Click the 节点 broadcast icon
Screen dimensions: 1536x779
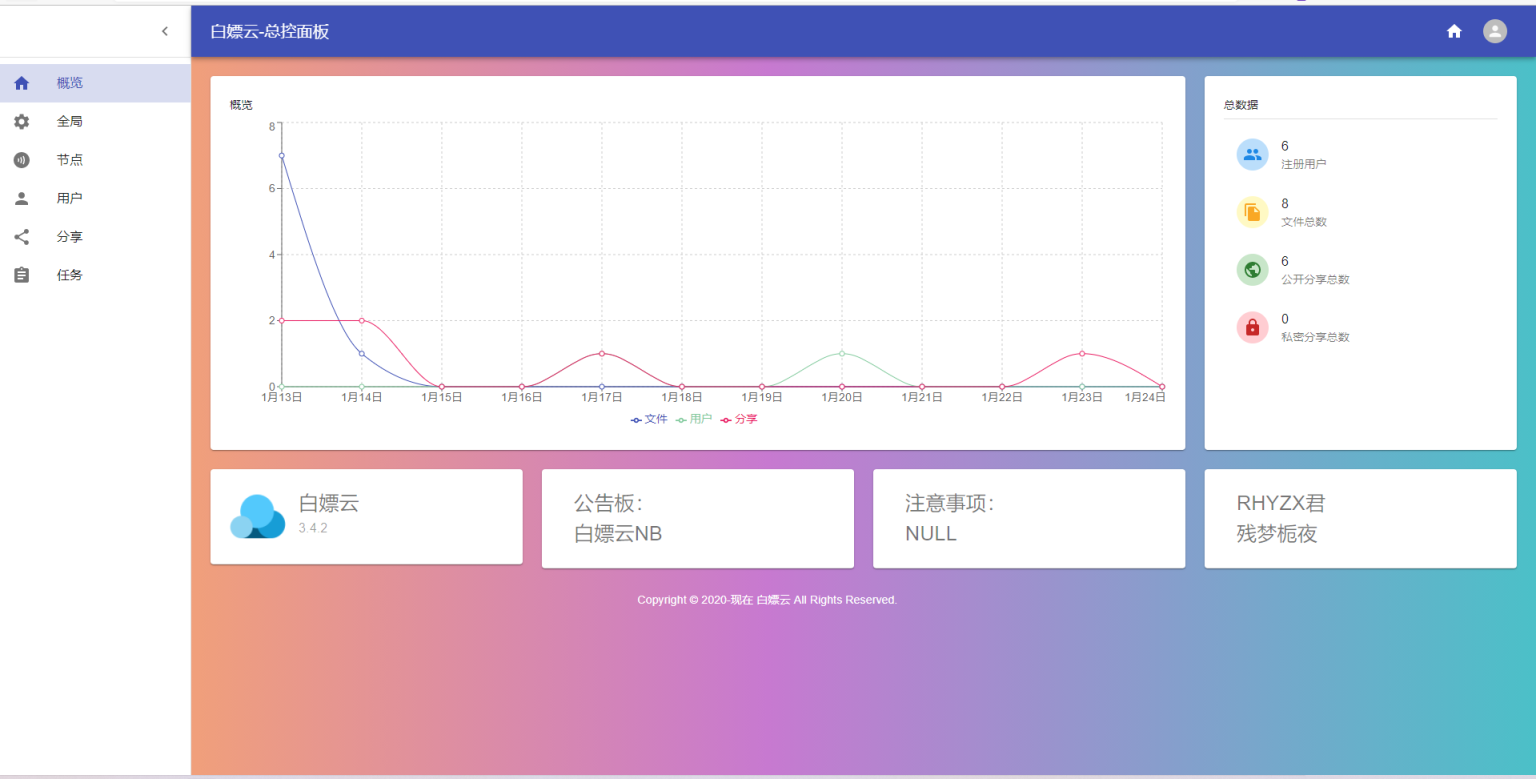pyautogui.click(x=21, y=159)
